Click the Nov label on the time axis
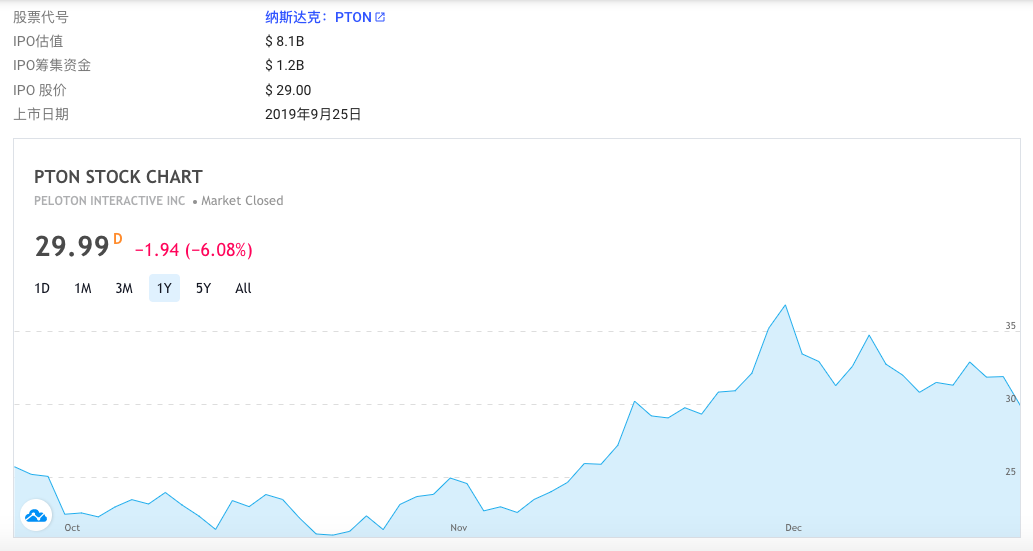 [x=459, y=527]
